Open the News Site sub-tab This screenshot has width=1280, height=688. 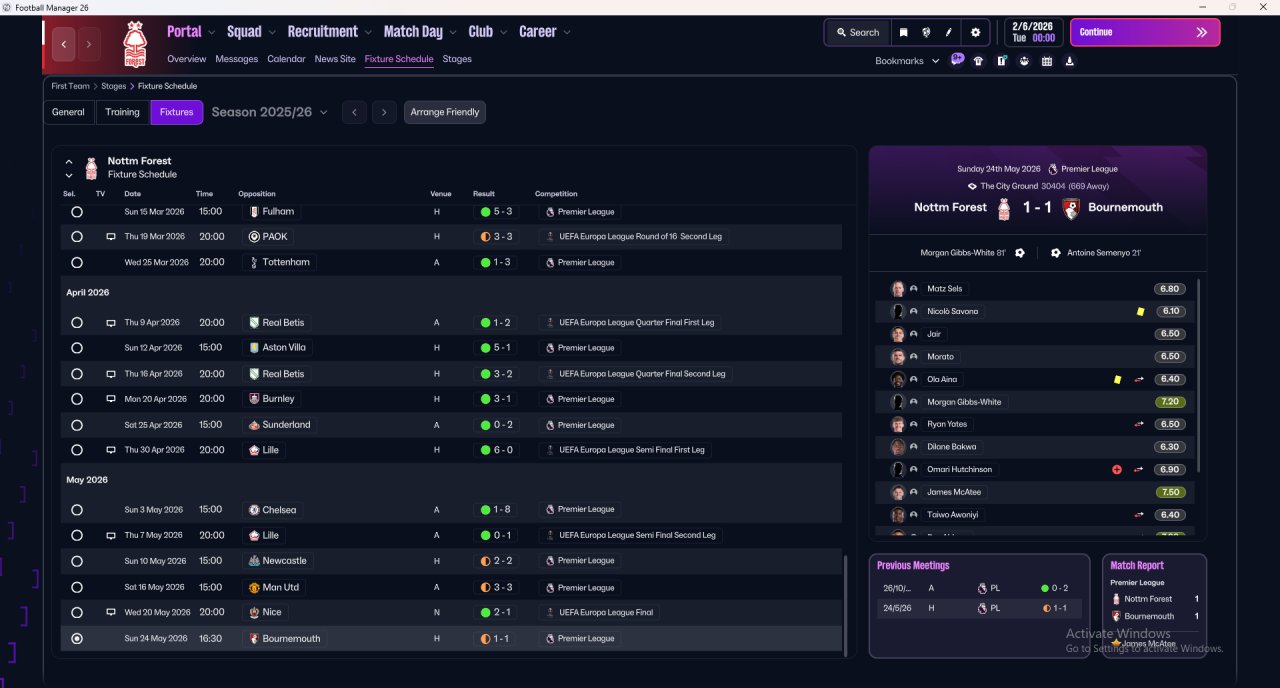click(x=335, y=59)
